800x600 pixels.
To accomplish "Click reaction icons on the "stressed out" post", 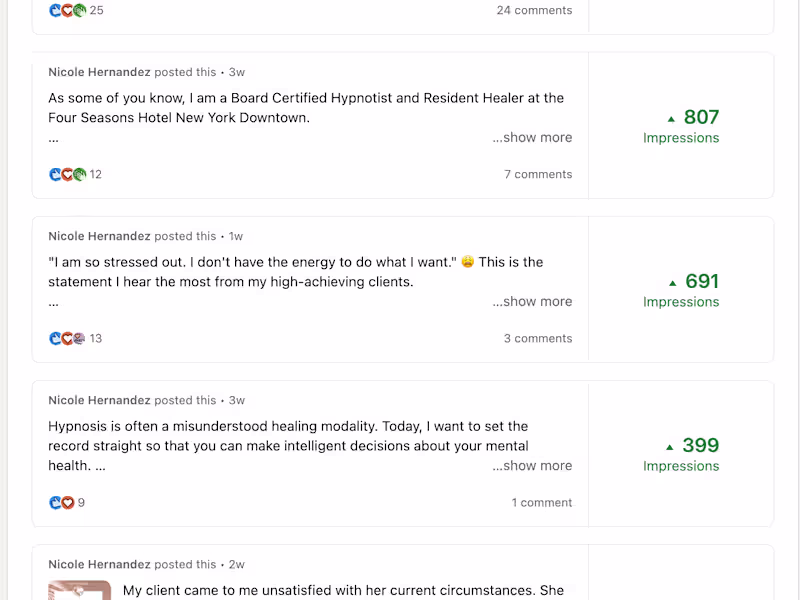I will 67,338.
